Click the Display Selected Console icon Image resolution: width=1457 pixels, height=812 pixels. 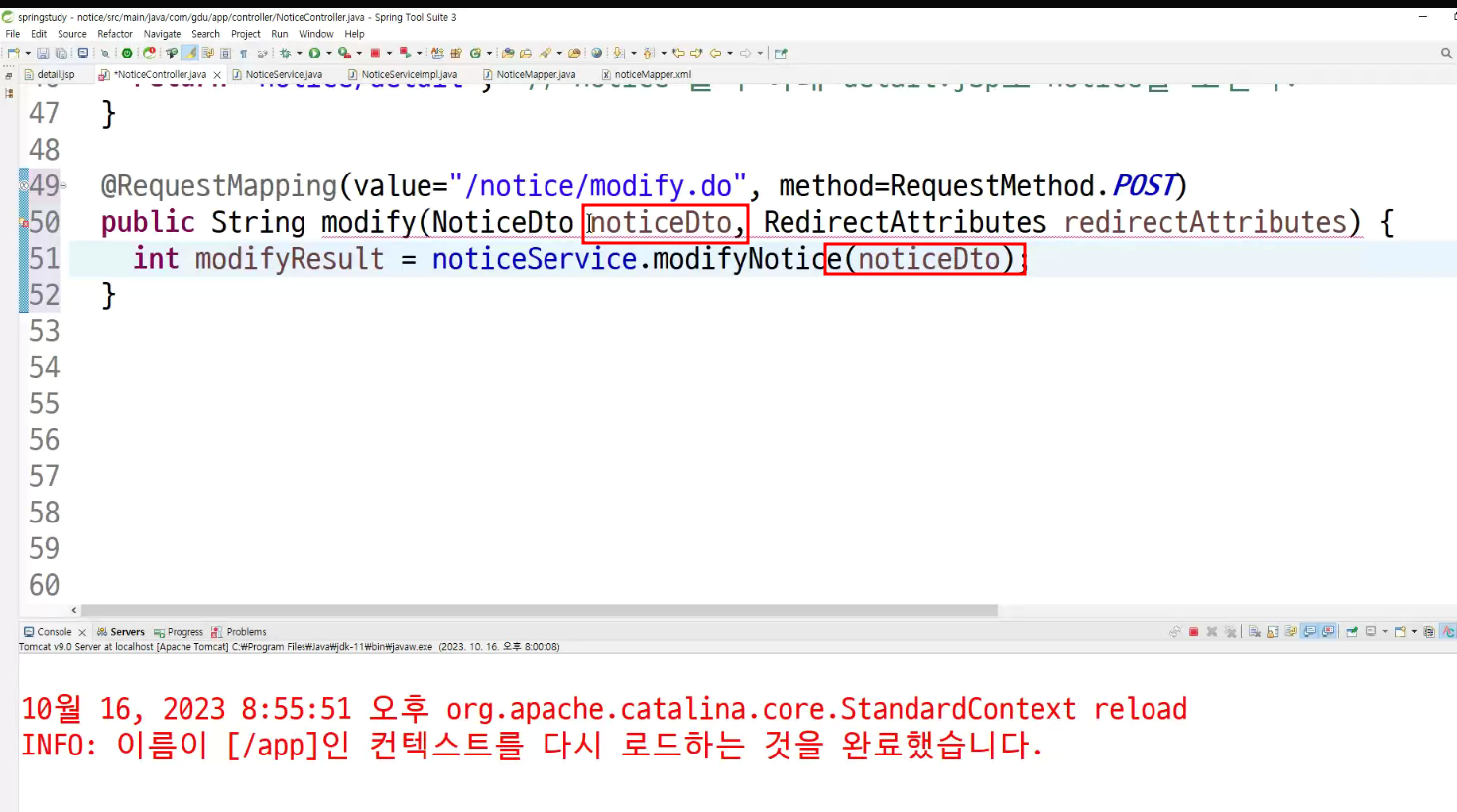(x=1371, y=632)
